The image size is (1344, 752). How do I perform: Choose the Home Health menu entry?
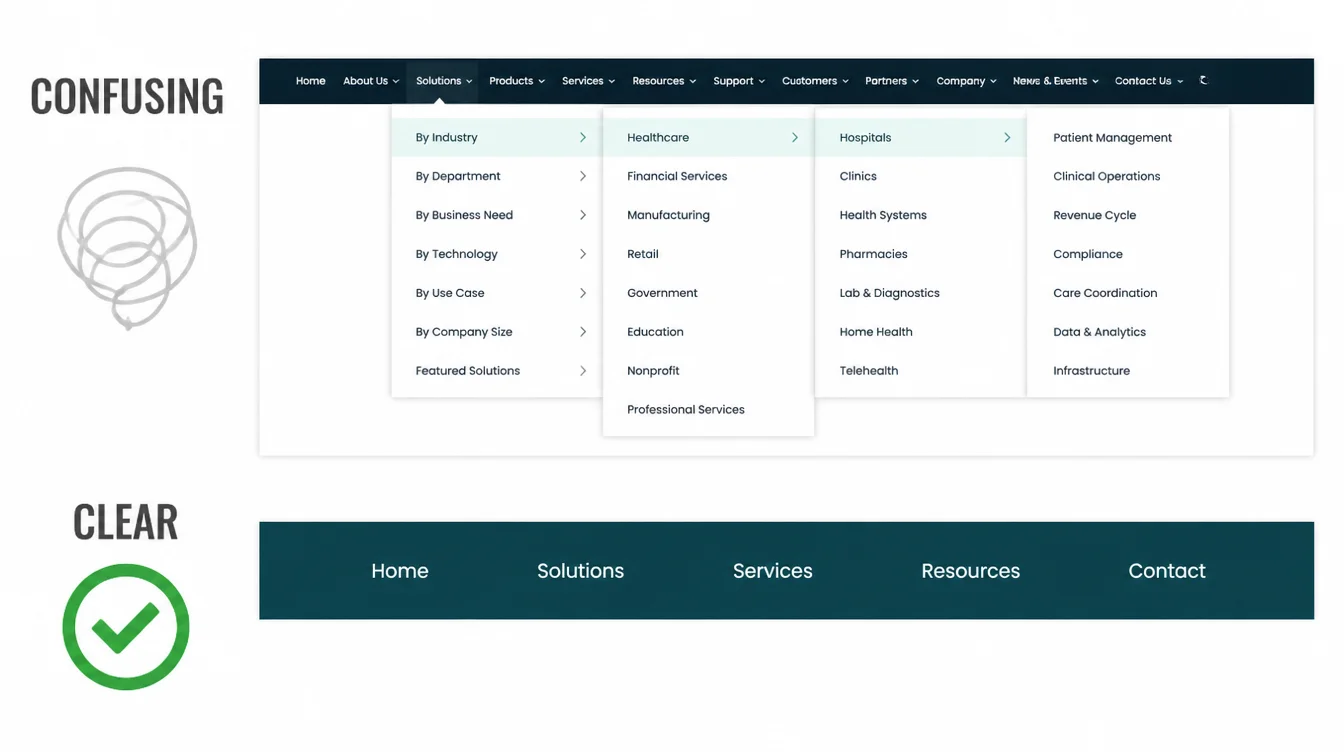tap(876, 332)
